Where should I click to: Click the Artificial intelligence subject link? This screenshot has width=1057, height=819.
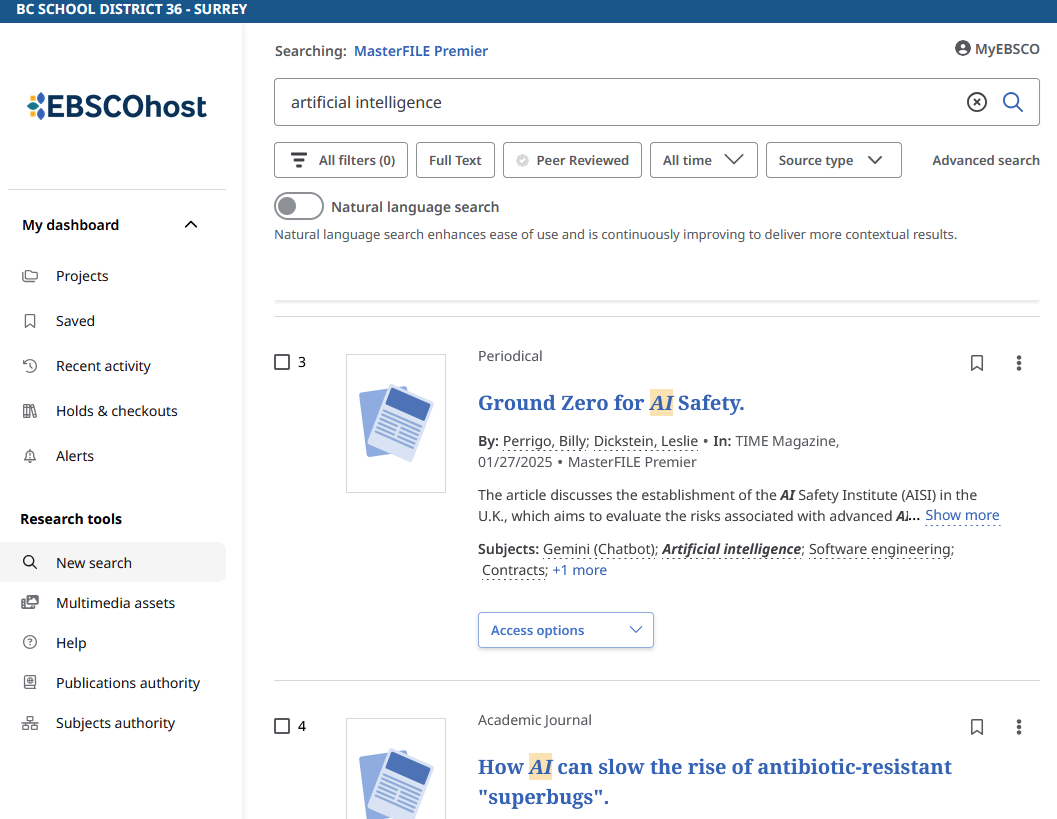731,549
